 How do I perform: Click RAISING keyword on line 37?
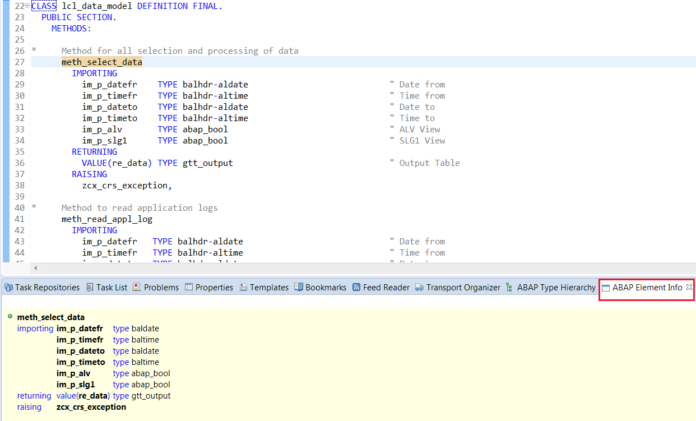pos(89,174)
